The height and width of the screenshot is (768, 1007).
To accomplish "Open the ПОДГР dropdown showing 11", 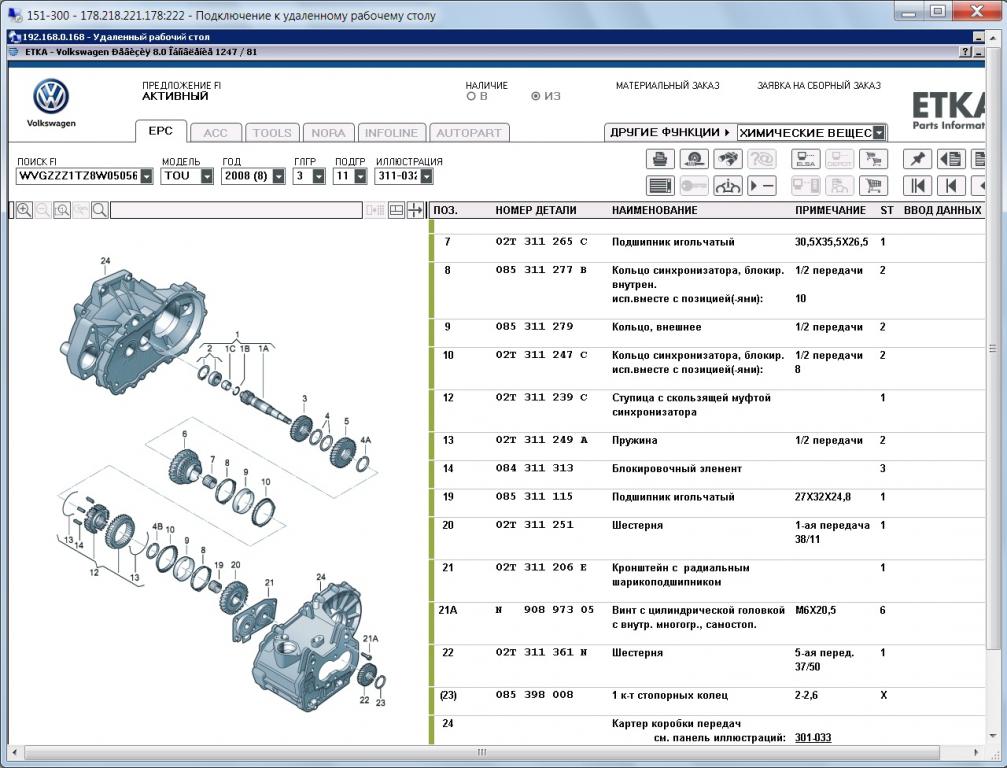I will (x=360, y=176).
